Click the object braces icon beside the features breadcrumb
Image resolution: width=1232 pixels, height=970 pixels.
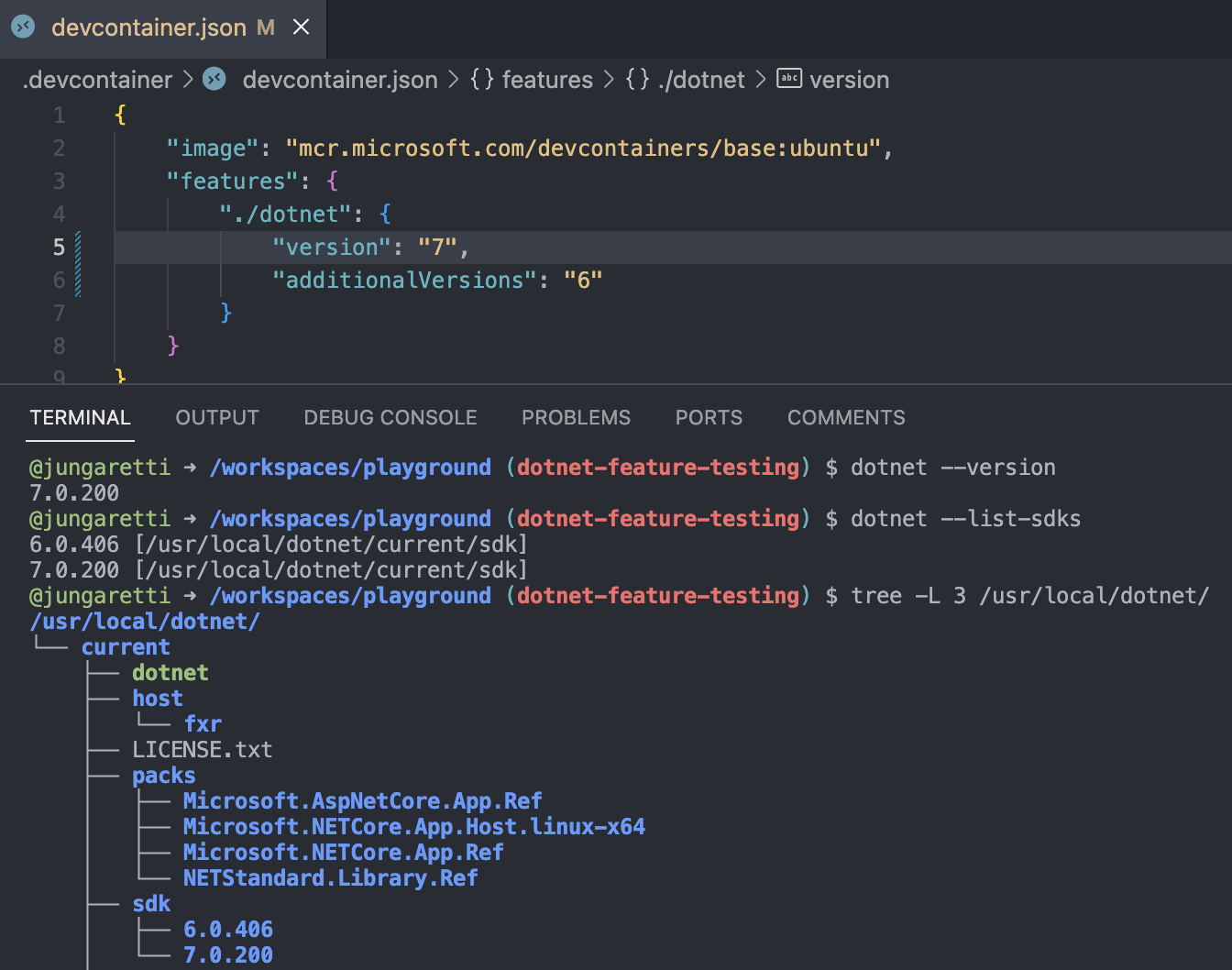[481, 79]
